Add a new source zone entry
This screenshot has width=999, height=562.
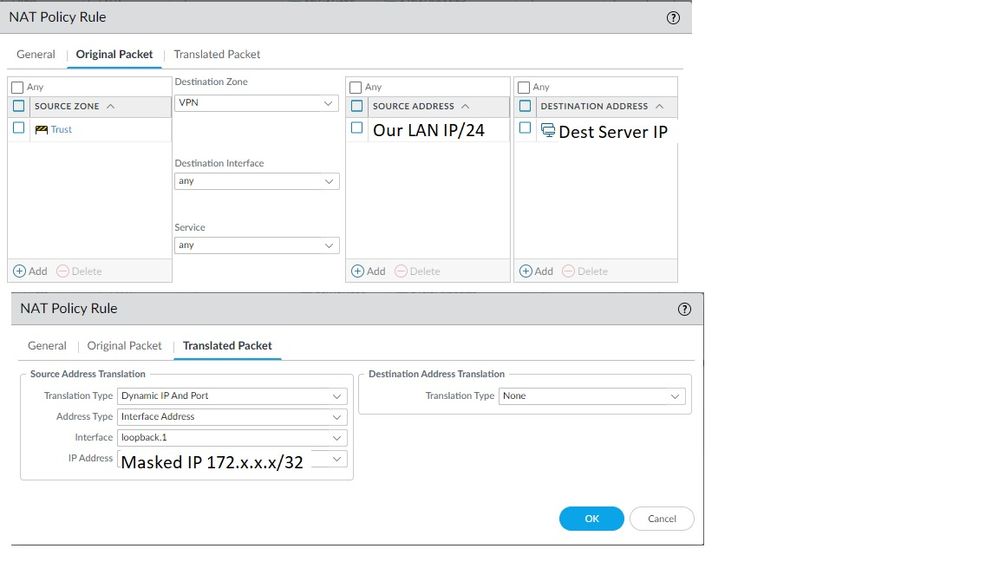(x=30, y=271)
